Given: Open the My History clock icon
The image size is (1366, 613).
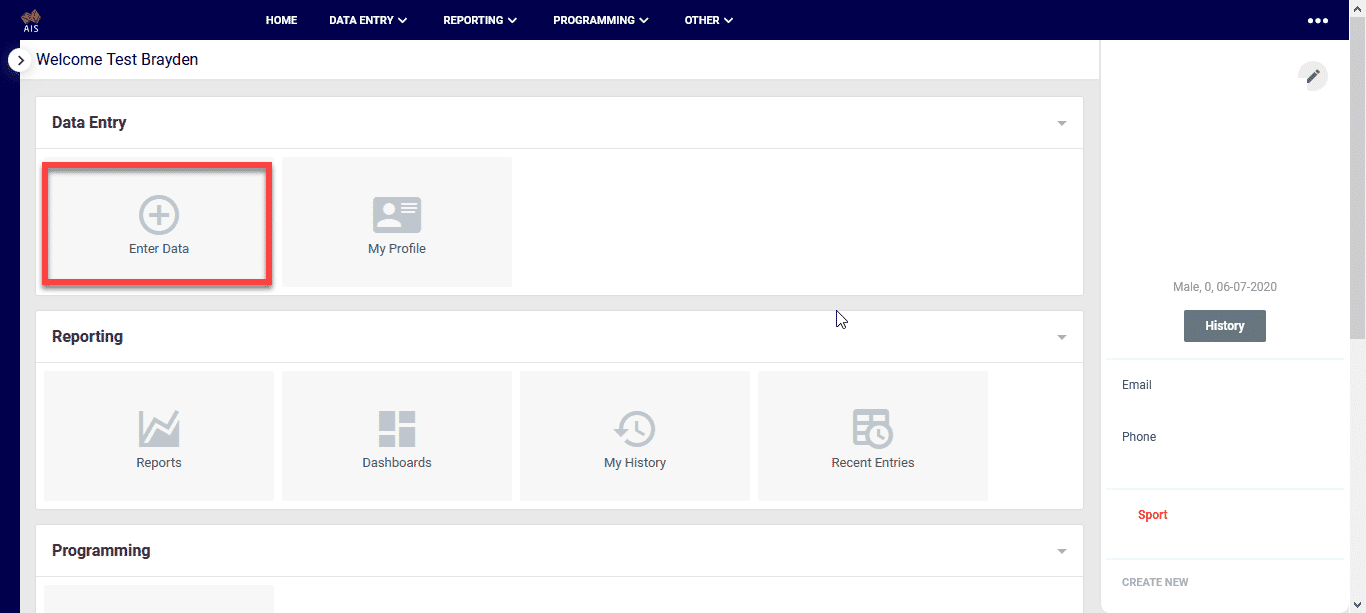Looking at the screenshot, I should pos(635,429).
